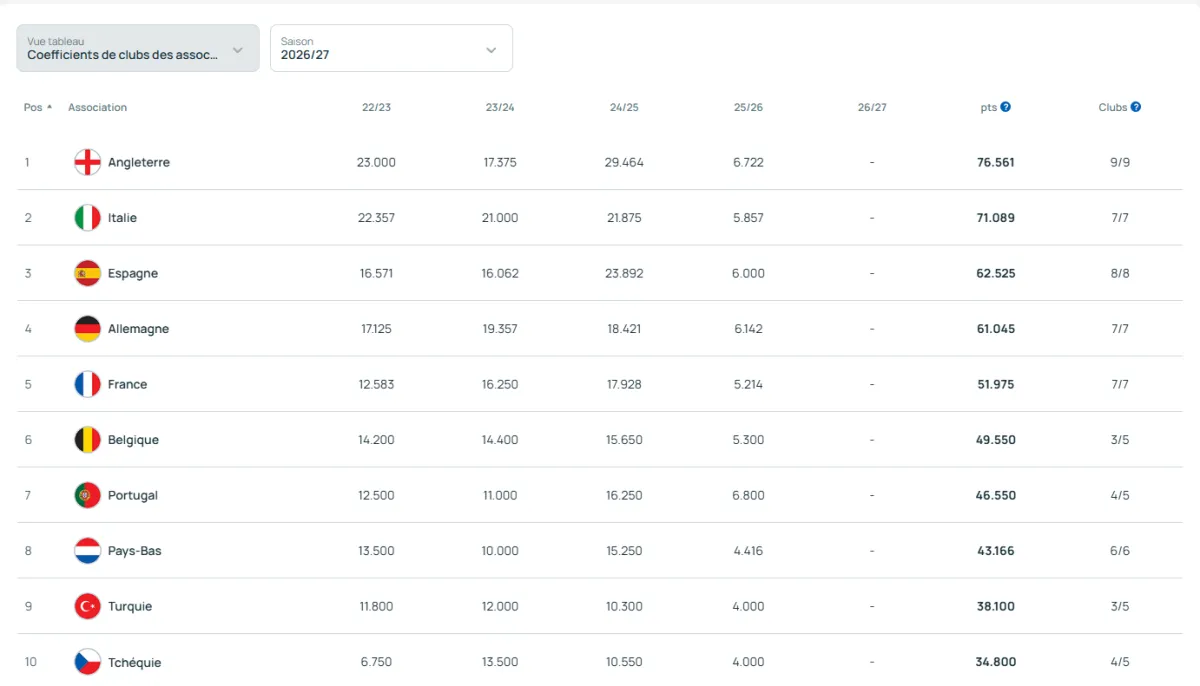Select the 22/23 column header
The image size is (1200, 686).
[376, 107]
